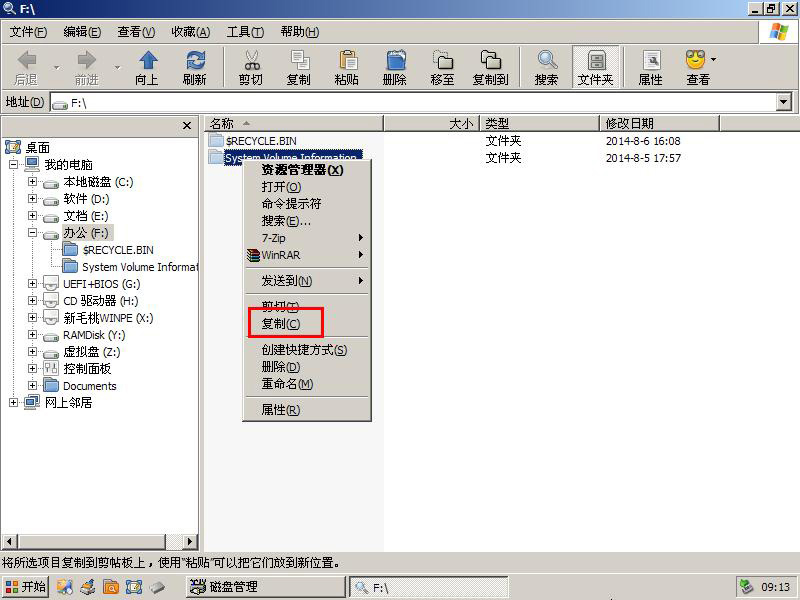800x600 pixels.
Task: Open the 文件(F) menu
Action: point(29,32)
